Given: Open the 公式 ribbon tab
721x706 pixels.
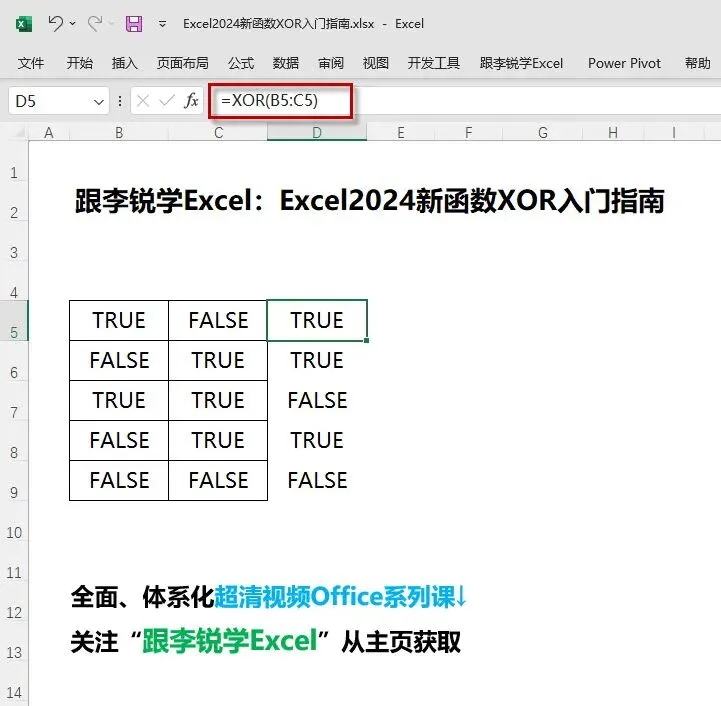Looking at the screenshot, I should click(240, 63).
